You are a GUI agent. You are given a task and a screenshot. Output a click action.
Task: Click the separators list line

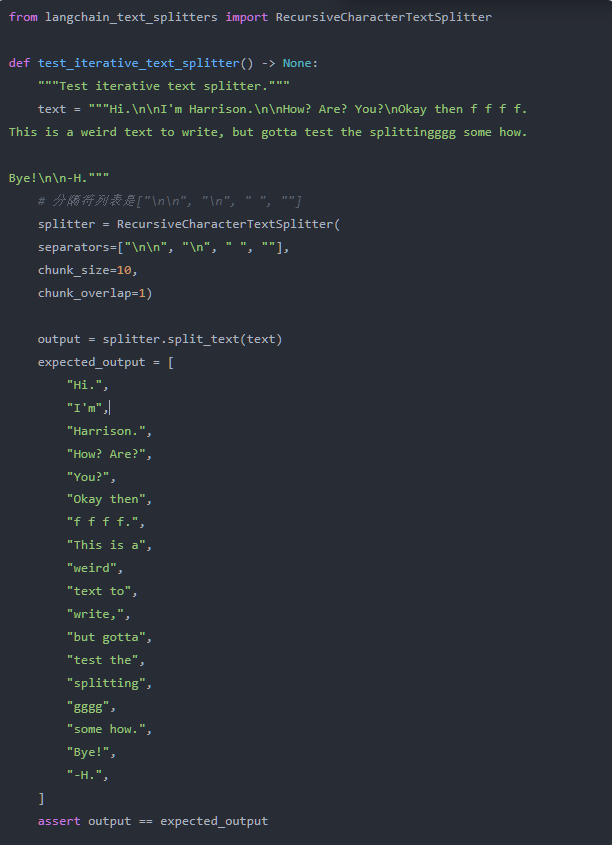click(x=164, y=247)
